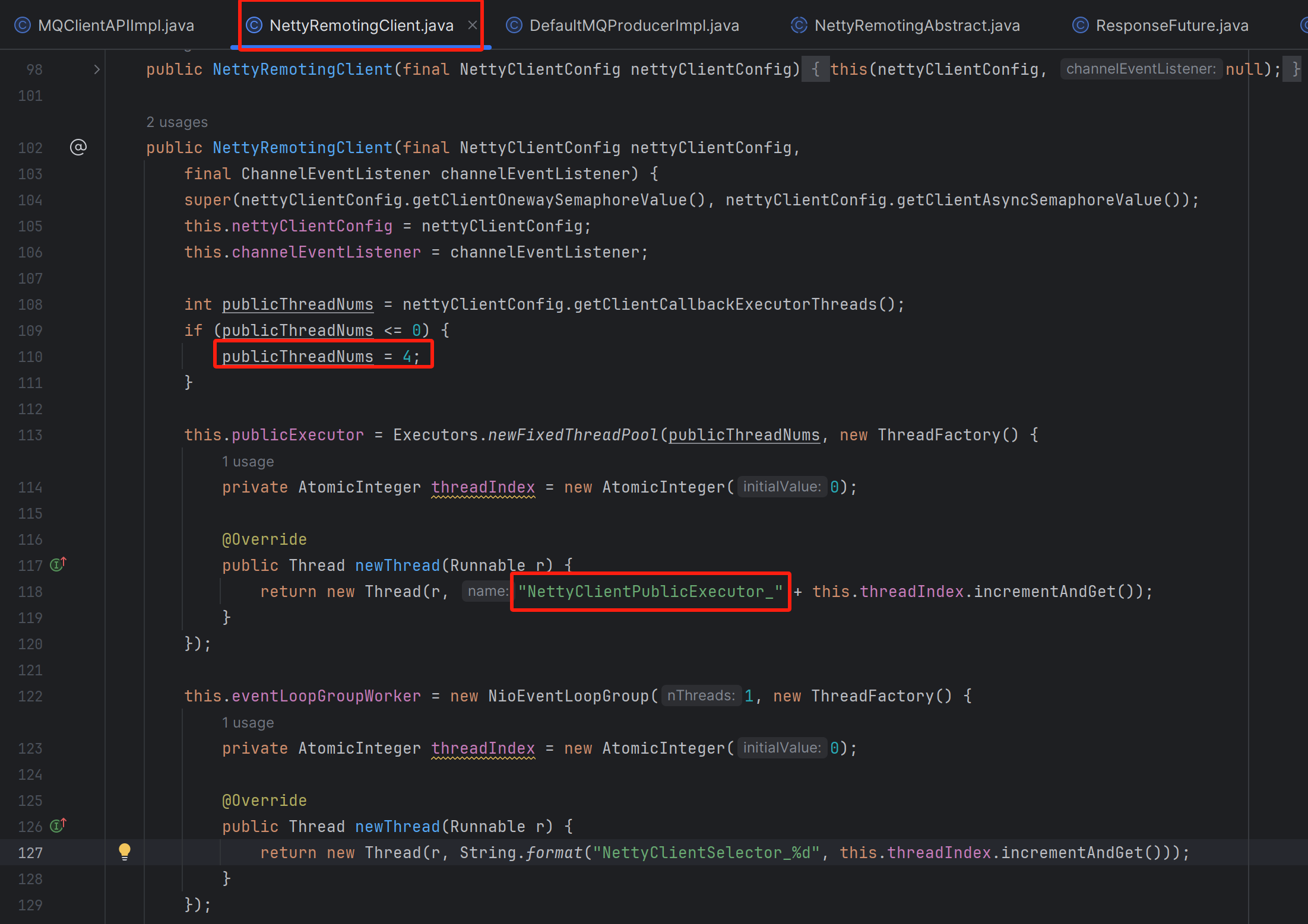Open the NettyRemotingAbstract.java tab
The height and width of the screenshot is (924, 1308).
tap(905, 26)
